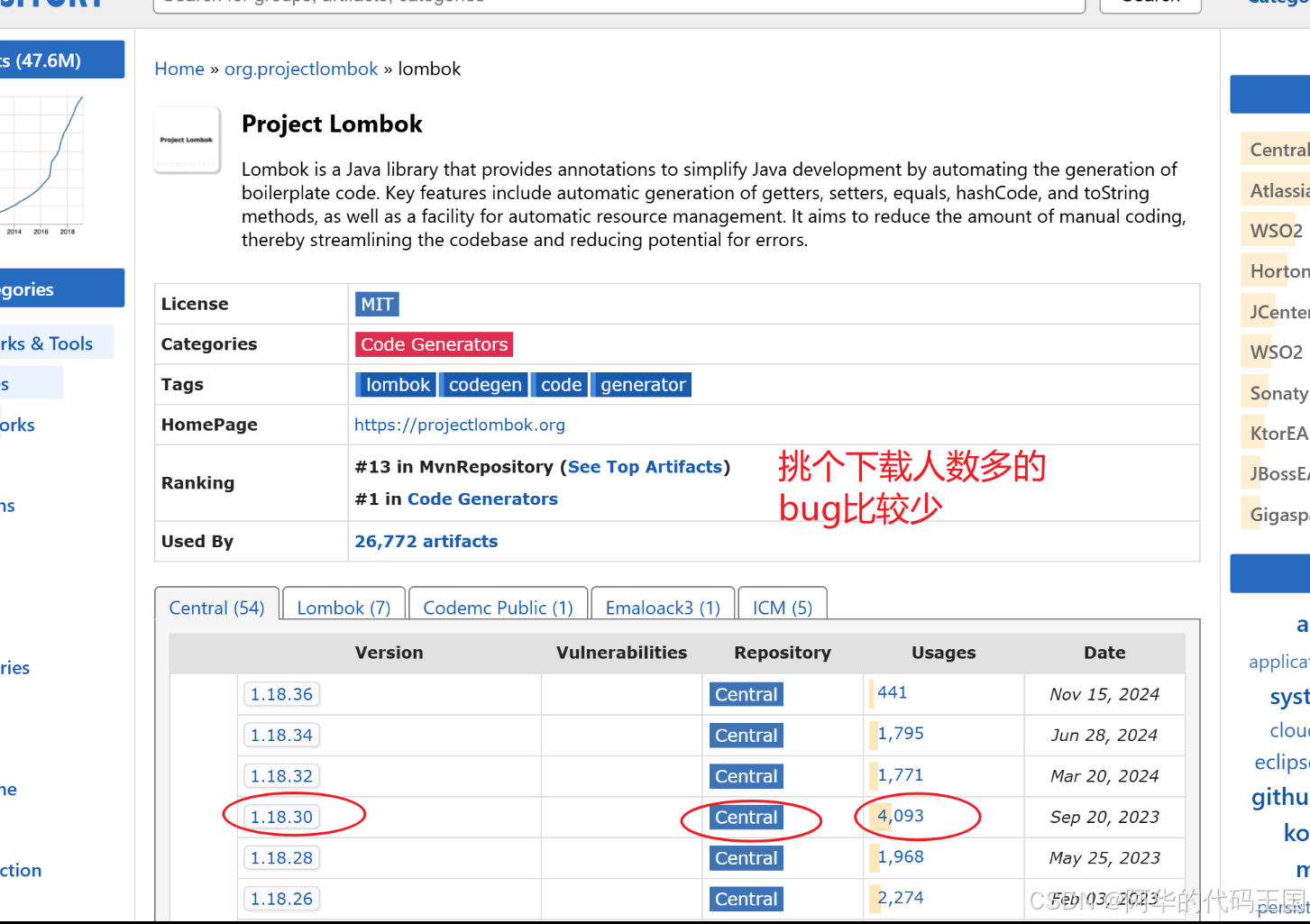Click the Project Lombok logo image
The image size is (1310, 924).
187,139
